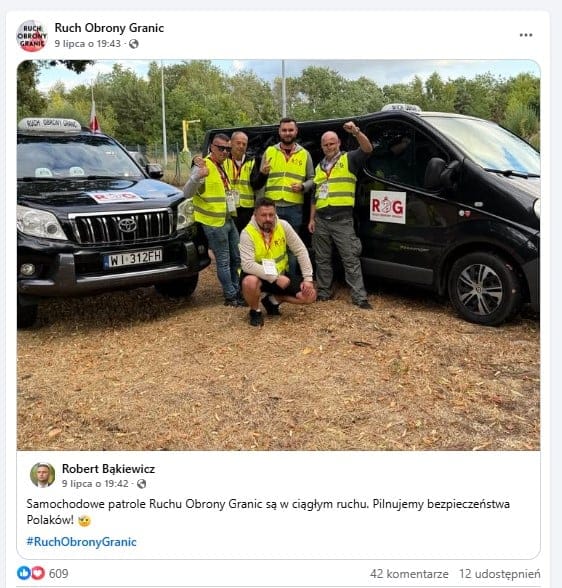Open the Ruch Obrony Granic page name link
This screenshot has height=588, width=562.
point(109,28)
